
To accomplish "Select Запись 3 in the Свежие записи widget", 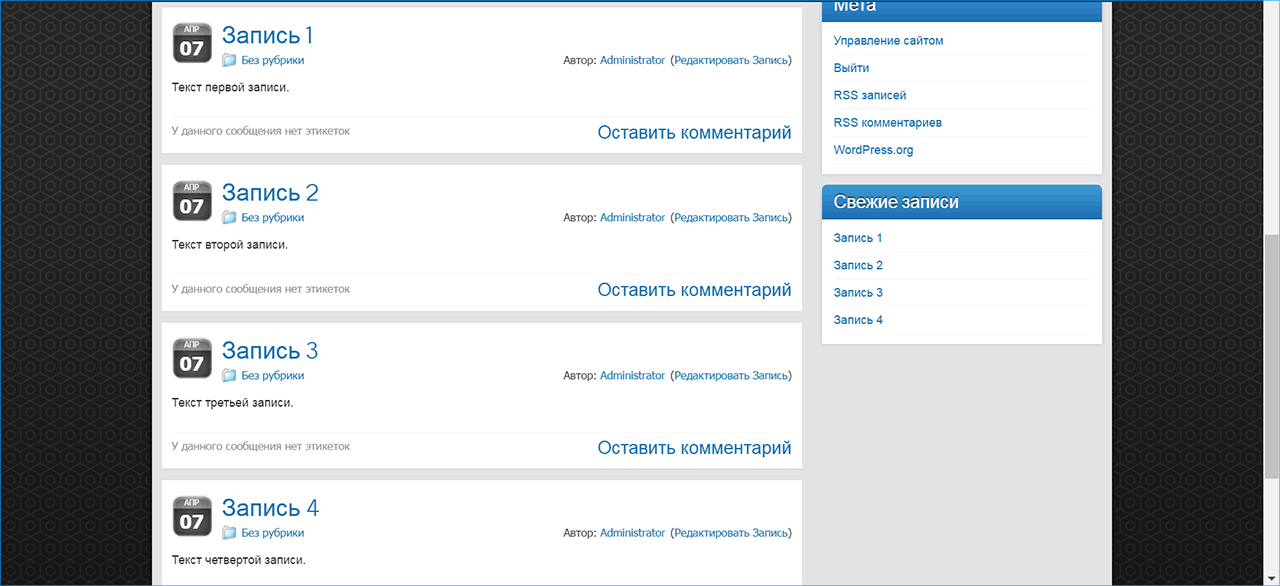I will point(858,293).
